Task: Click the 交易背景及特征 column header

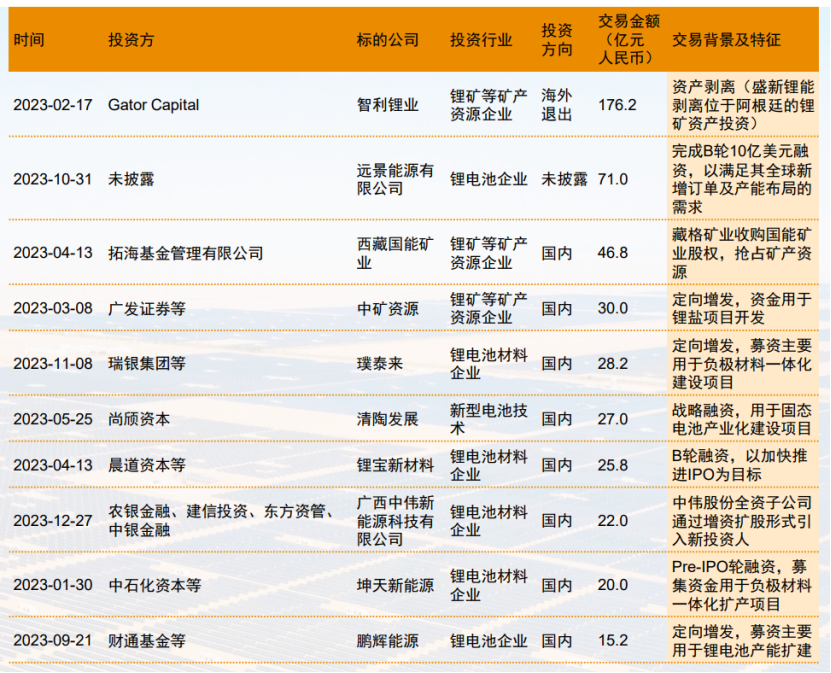Action: (726, 41)
